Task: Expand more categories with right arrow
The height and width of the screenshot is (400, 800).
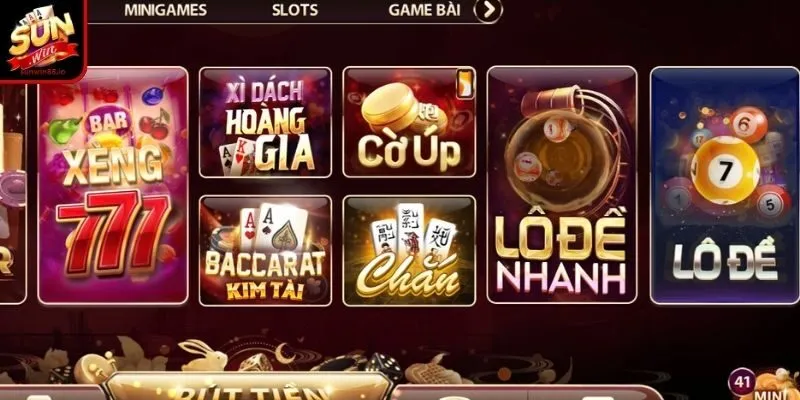Action: point(488,10)
